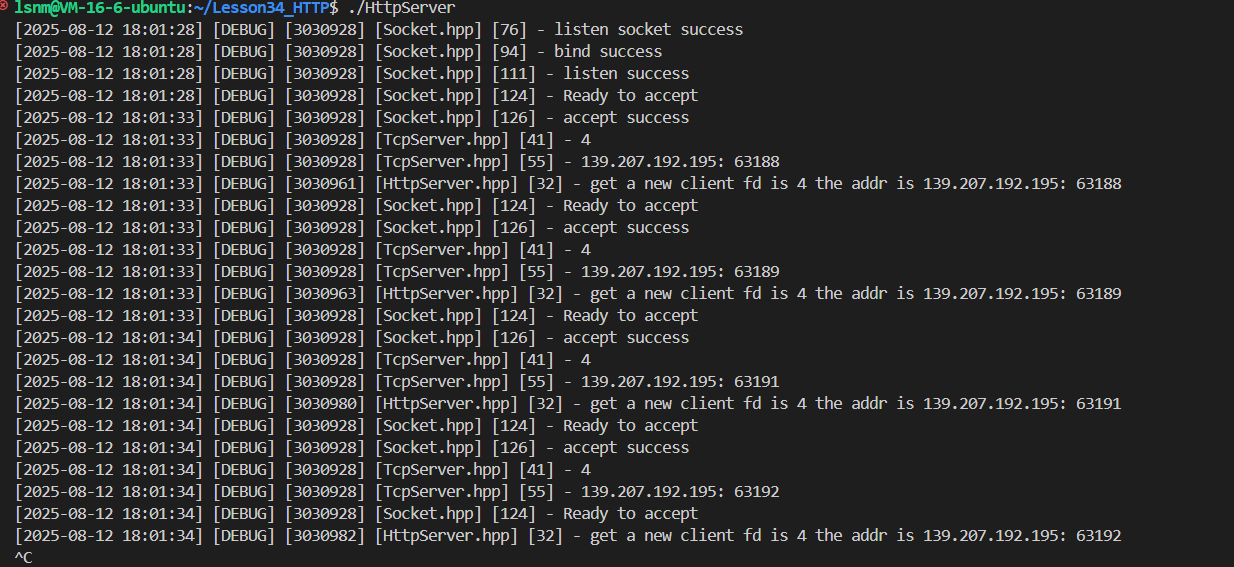Click the first timestamp 2025-08-12 18:01:28
Screen dimensions: 1234x567
[x=109, y=30]
